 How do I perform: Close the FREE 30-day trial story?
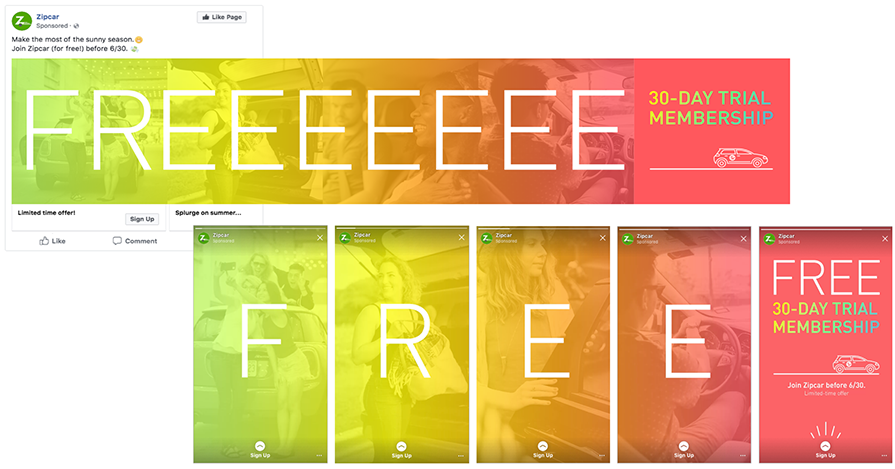pos(885,238)
